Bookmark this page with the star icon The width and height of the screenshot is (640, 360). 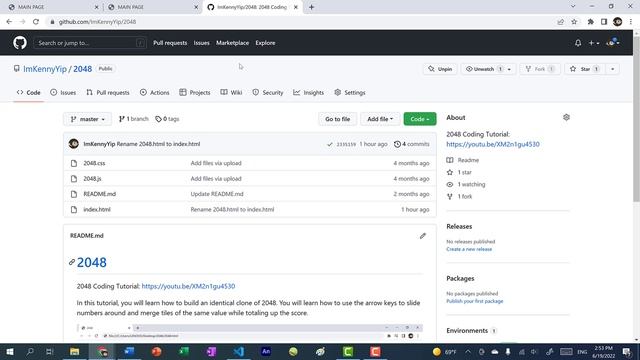(574, 22)
